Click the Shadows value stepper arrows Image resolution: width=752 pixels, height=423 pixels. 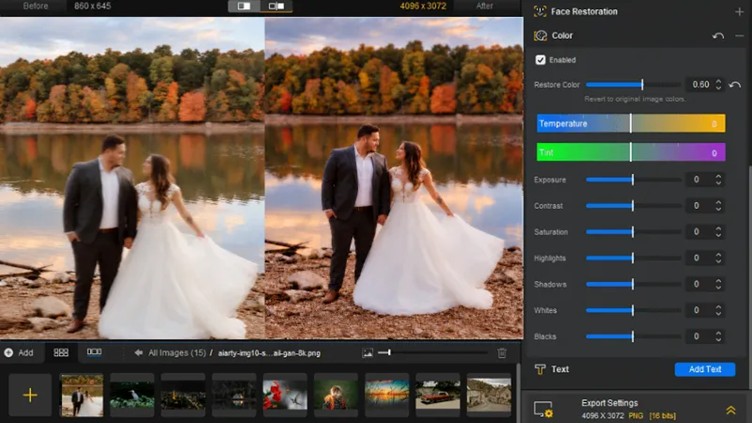point(718,284)
